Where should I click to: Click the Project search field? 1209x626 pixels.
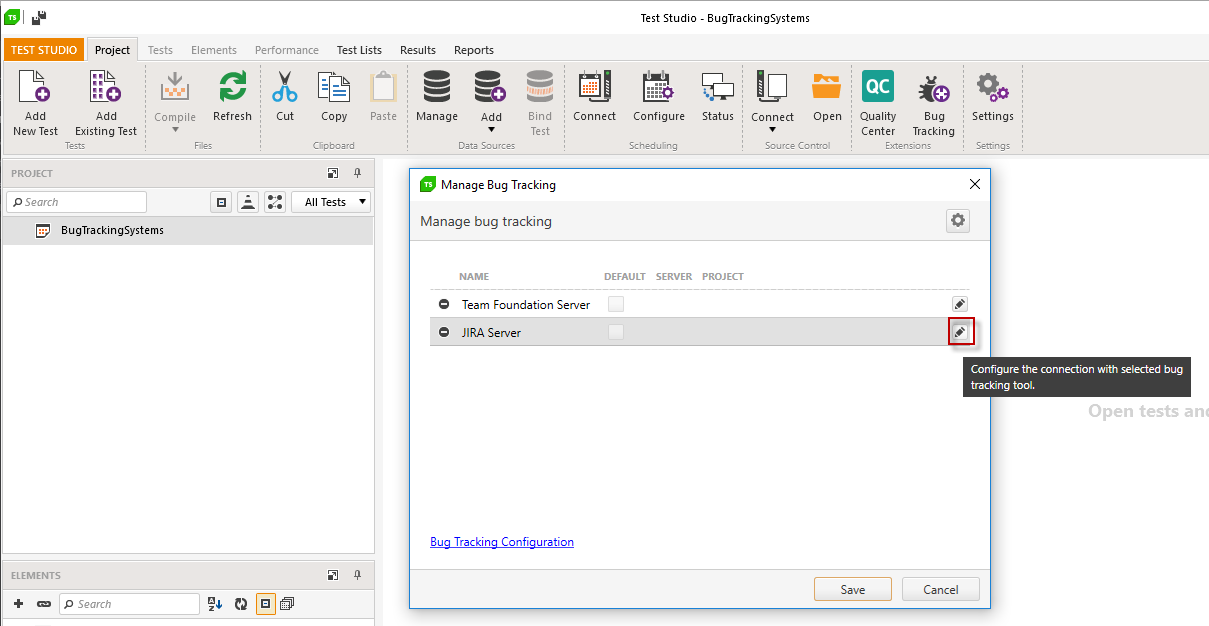80,202
